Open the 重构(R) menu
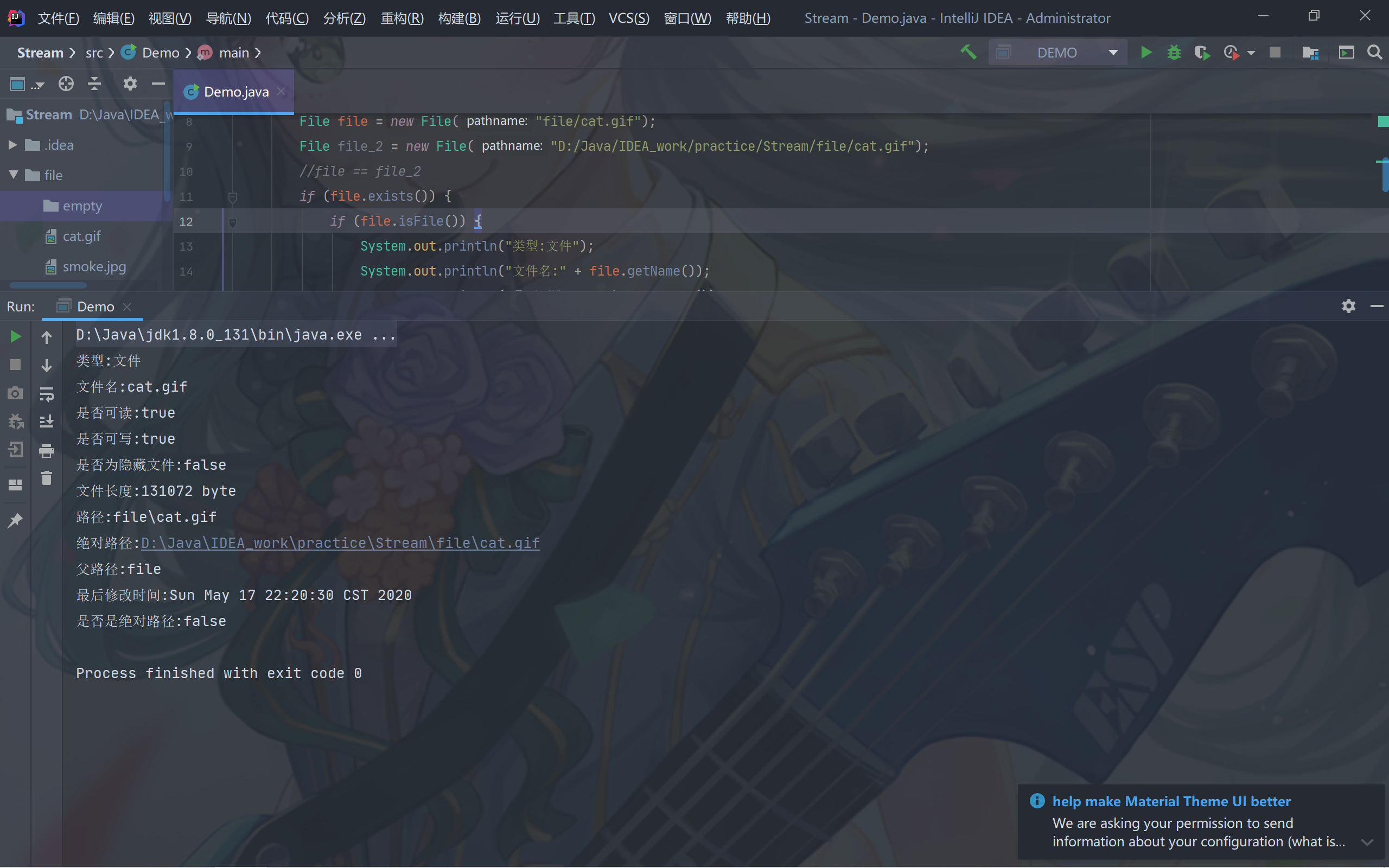The height and width of the screenshot is (868, 1389). tap(403, 18)
